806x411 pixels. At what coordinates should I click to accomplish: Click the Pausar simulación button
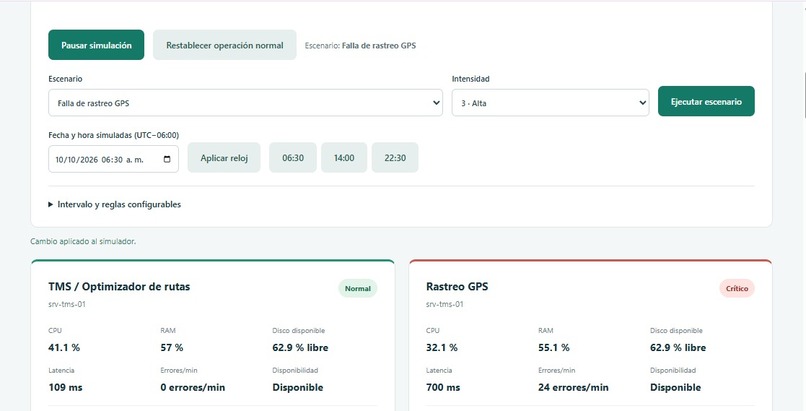pyautogui.click(x=96, y=45)
